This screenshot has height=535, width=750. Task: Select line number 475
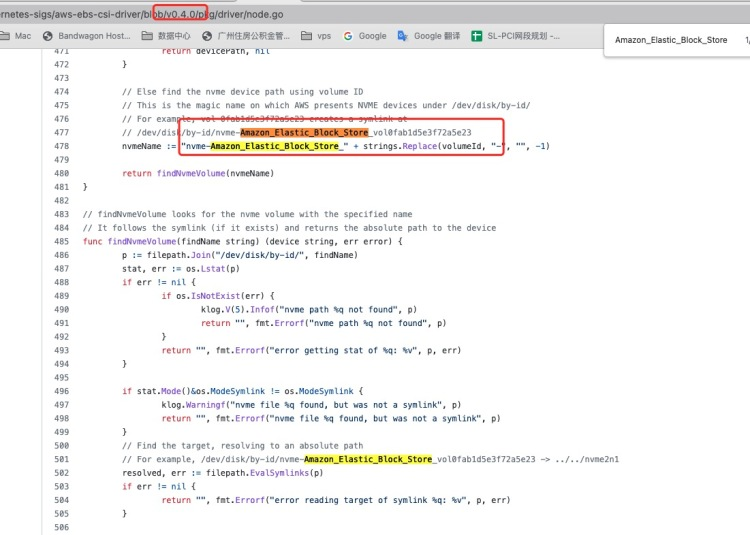[x=62, y=105]
